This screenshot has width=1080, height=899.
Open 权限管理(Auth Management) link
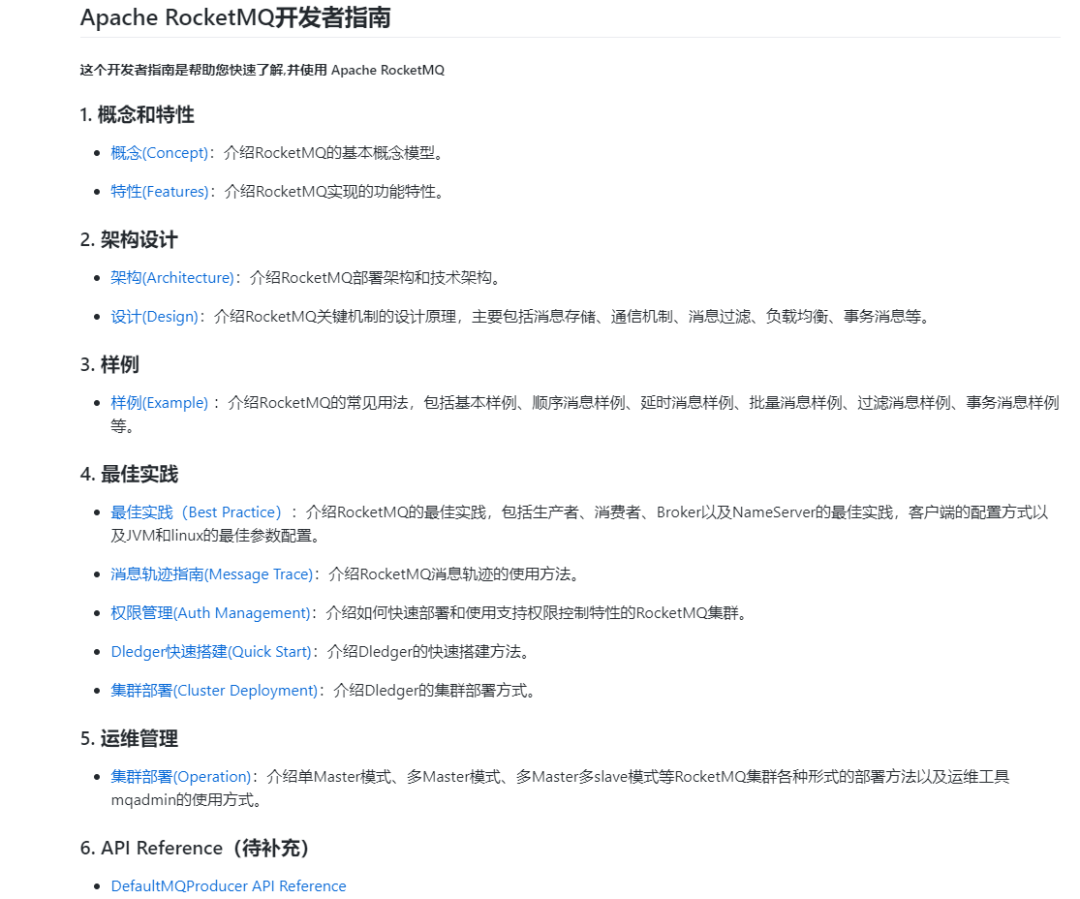click(210, 613)
